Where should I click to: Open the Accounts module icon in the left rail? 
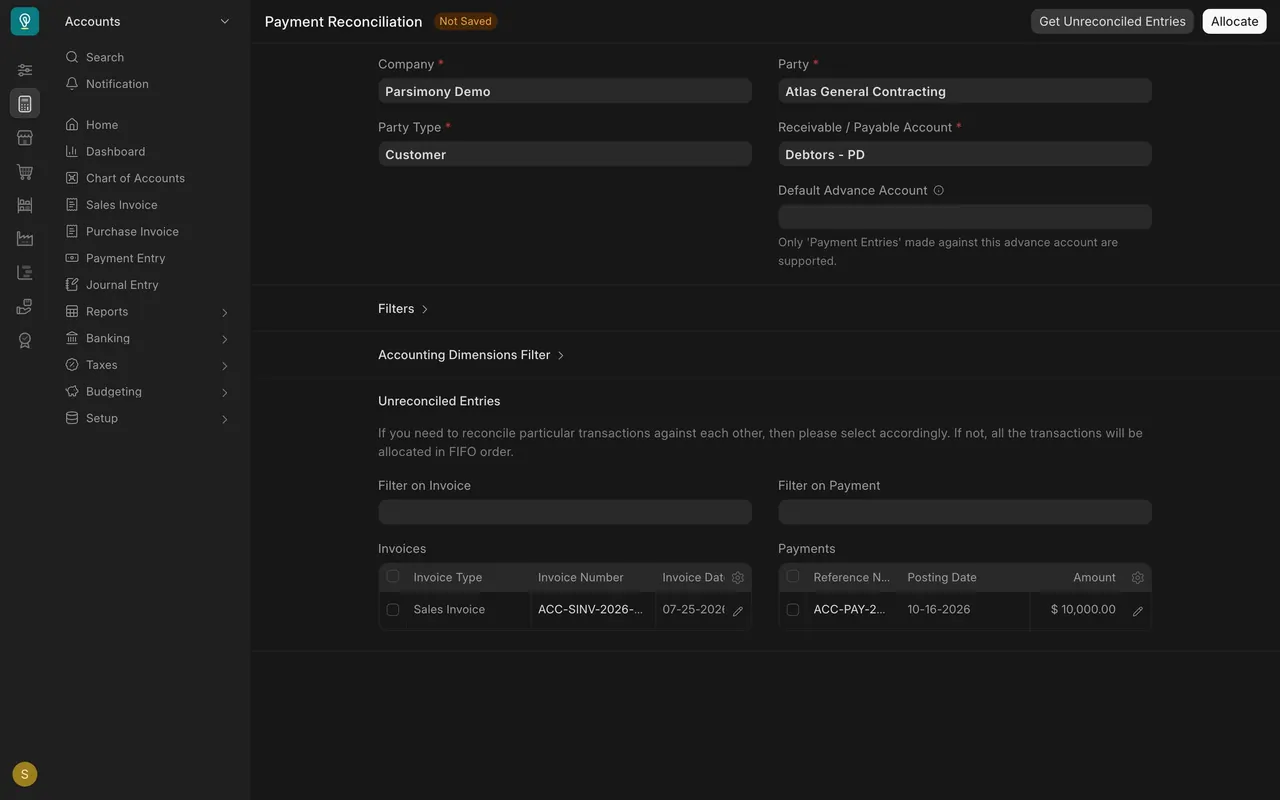coord(25,103)
